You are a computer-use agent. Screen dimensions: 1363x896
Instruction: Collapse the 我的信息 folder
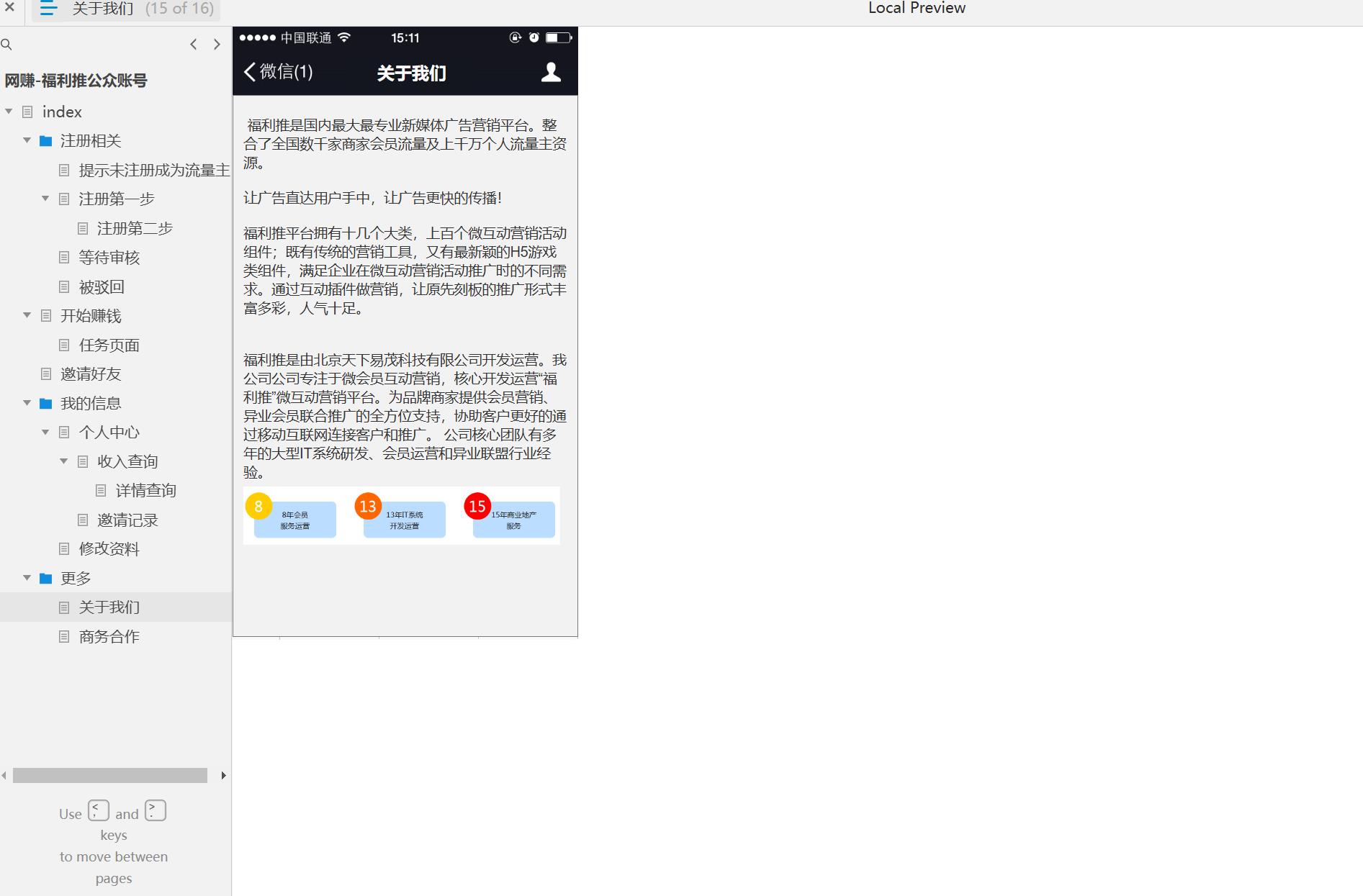(x=27, y=403)
